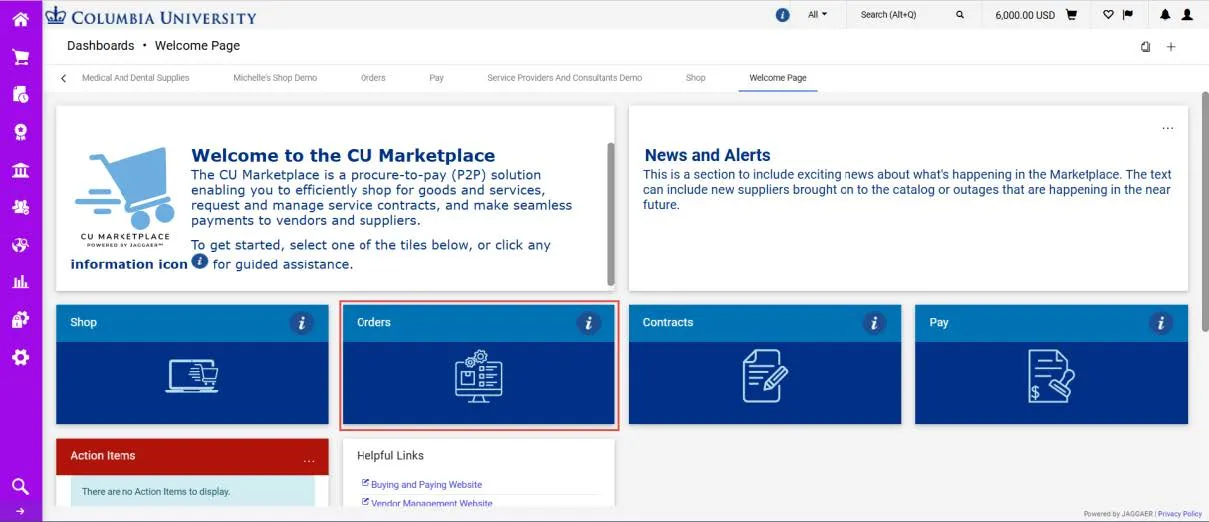Open the shopping cart sidebar icon
Viewport: 1209px width, 522px height.
20,57
